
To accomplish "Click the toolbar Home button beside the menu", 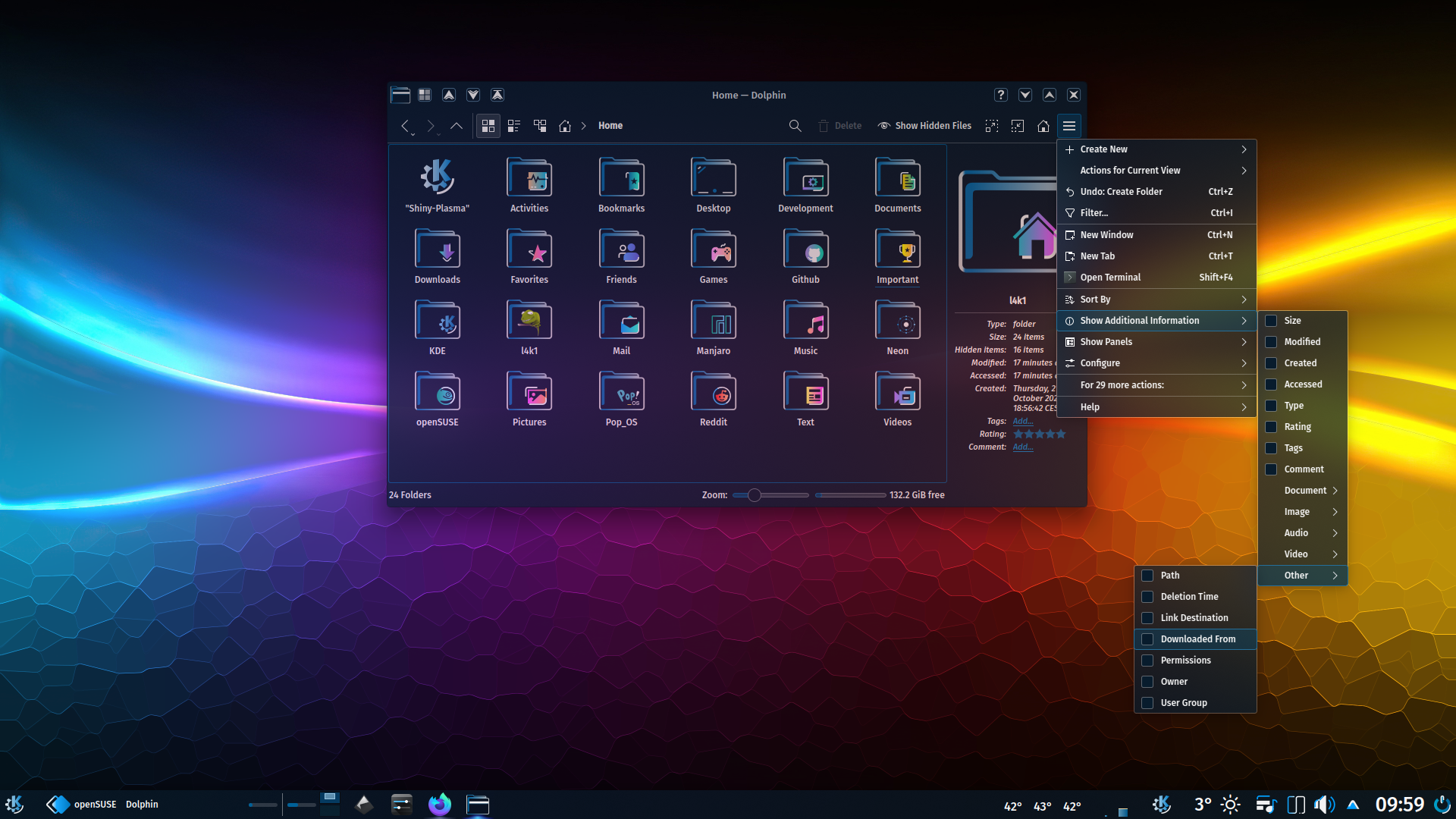I will tap(1043, 126).
